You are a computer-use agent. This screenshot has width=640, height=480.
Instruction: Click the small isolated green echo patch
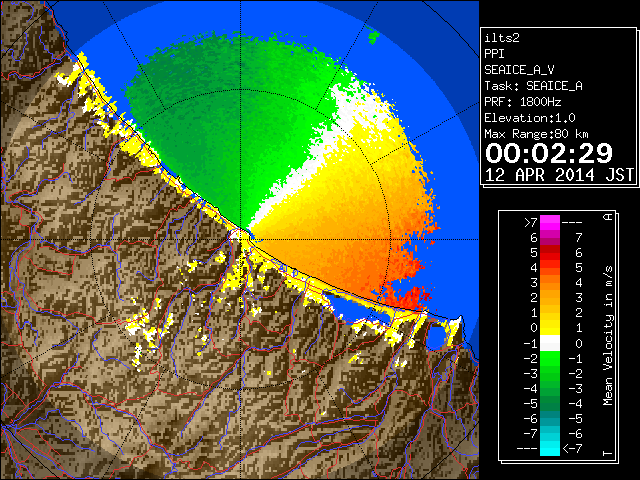tap(373, 37)
